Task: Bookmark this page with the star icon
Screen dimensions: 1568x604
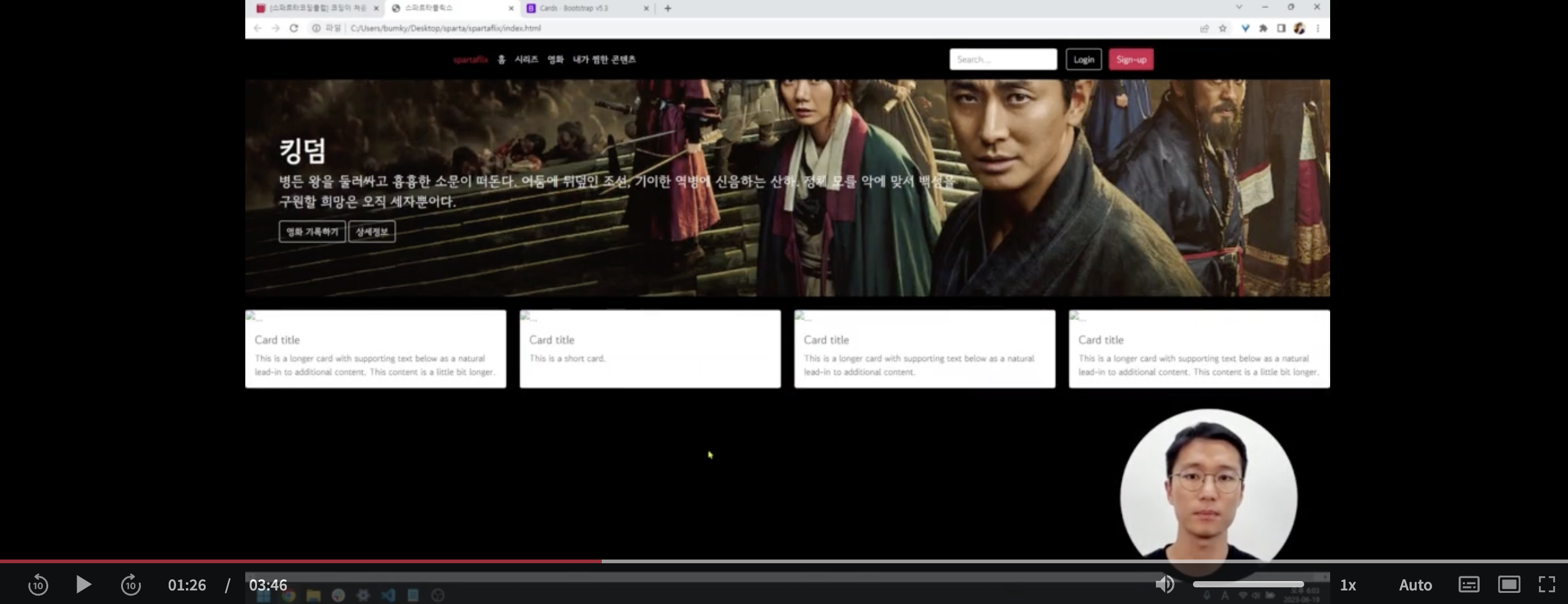Action: point(1223,28)
